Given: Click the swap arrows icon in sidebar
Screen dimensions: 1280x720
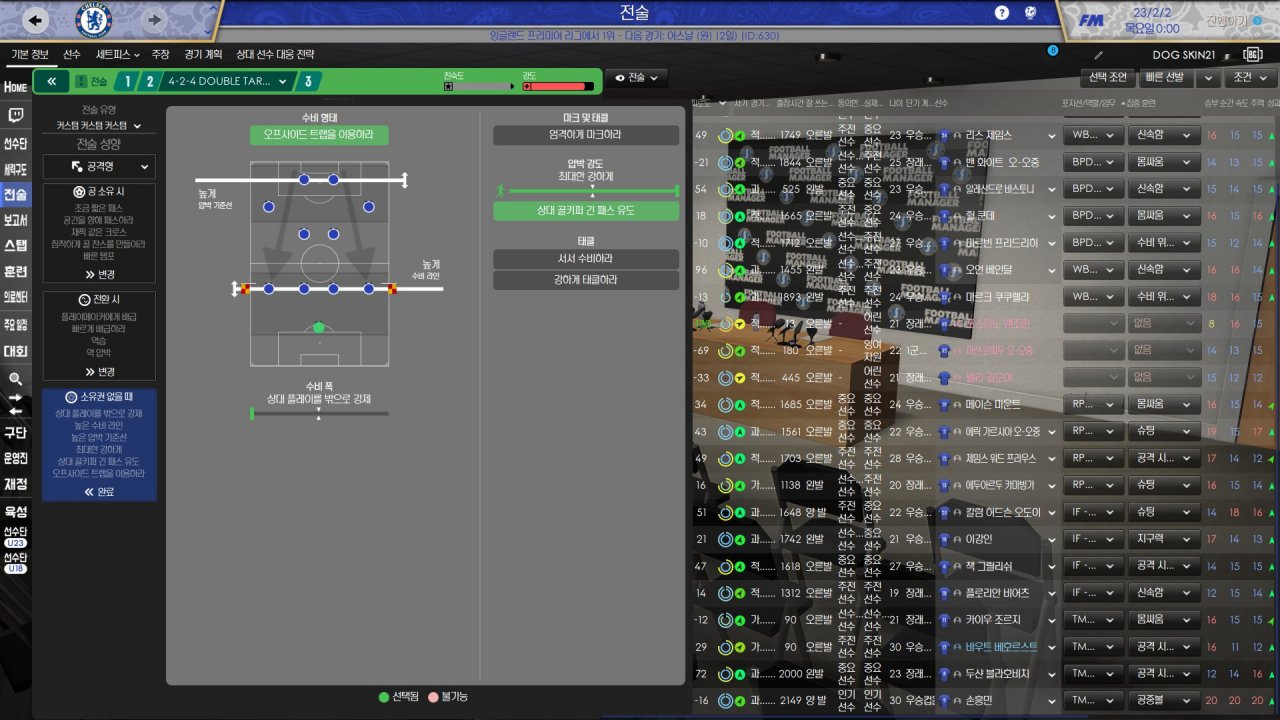Looking at the screenshot, I should click(15, 404).
